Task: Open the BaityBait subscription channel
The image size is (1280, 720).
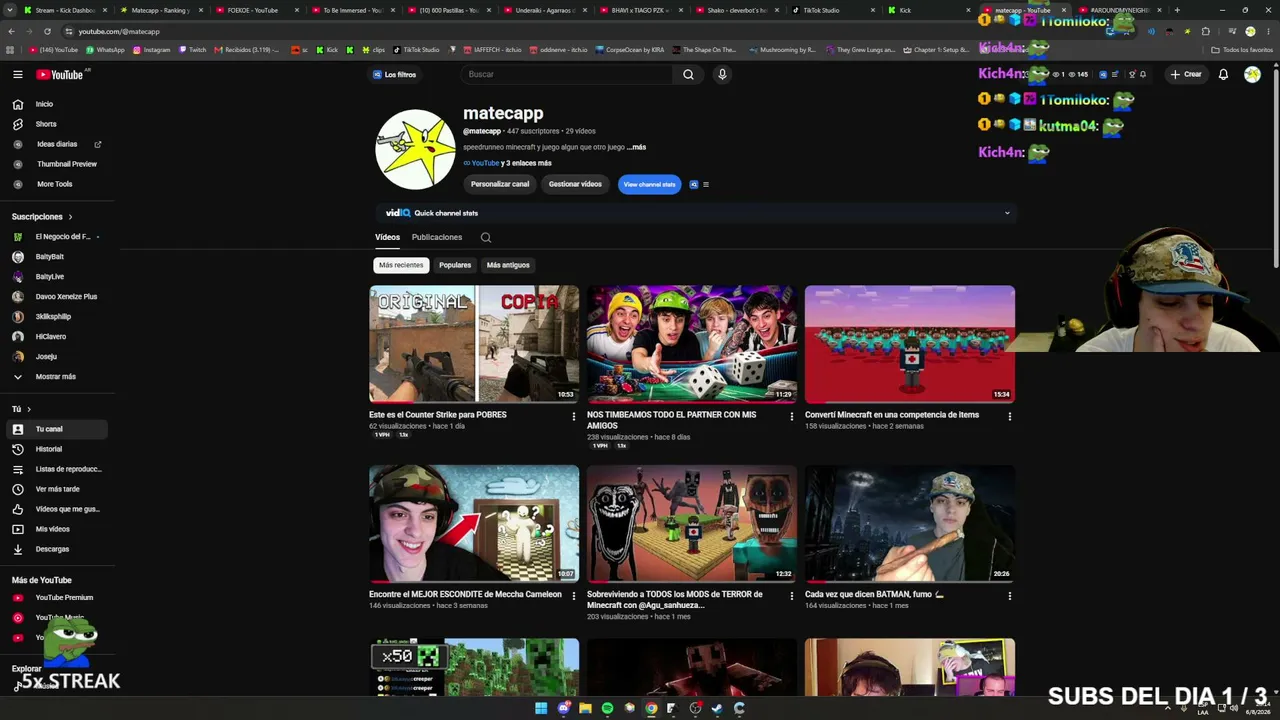Action: [x=56, y=256]
